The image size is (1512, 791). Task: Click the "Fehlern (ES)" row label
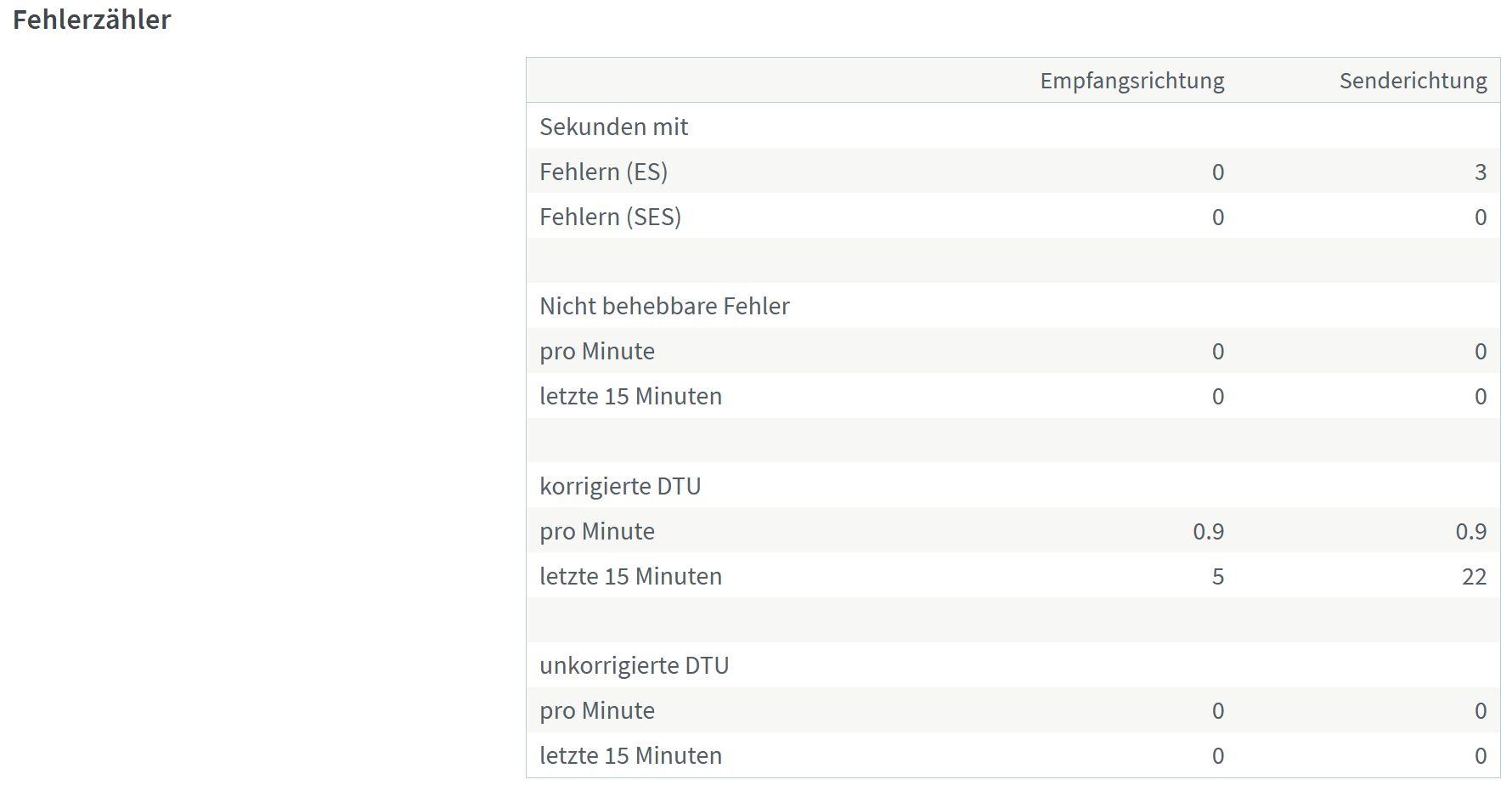[603, 172]
